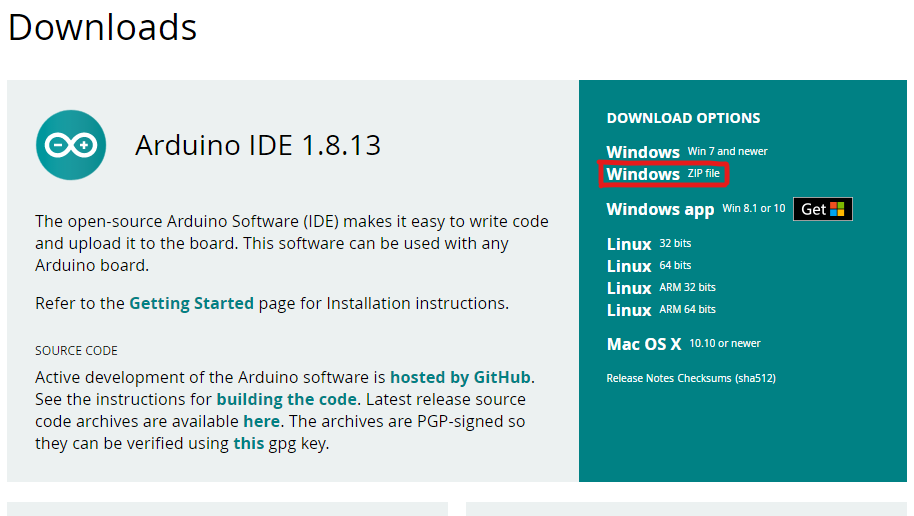Click the Get Microsoft Store button

[x=822, y=209]
